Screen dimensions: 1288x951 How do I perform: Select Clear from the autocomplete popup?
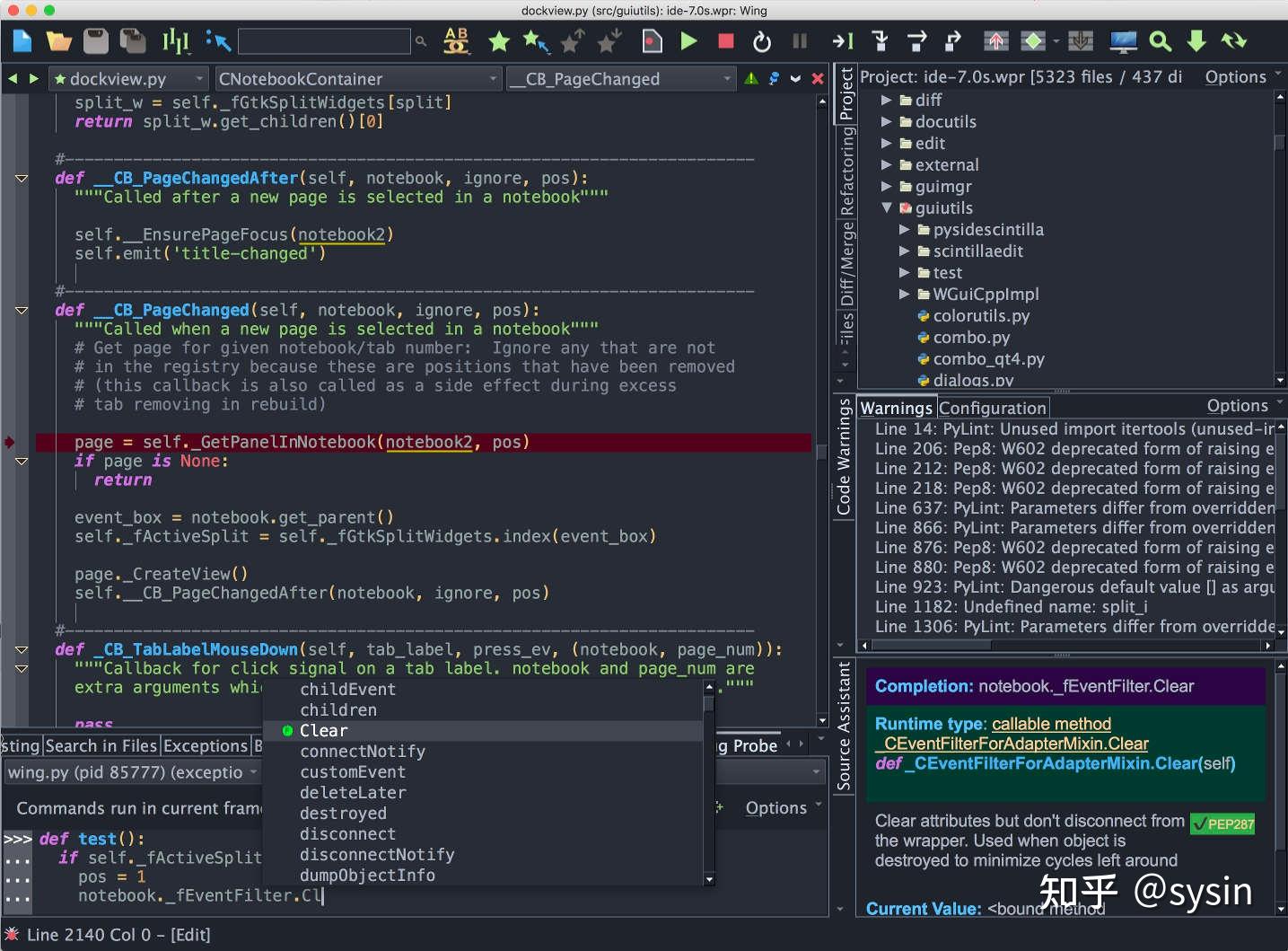323,730
